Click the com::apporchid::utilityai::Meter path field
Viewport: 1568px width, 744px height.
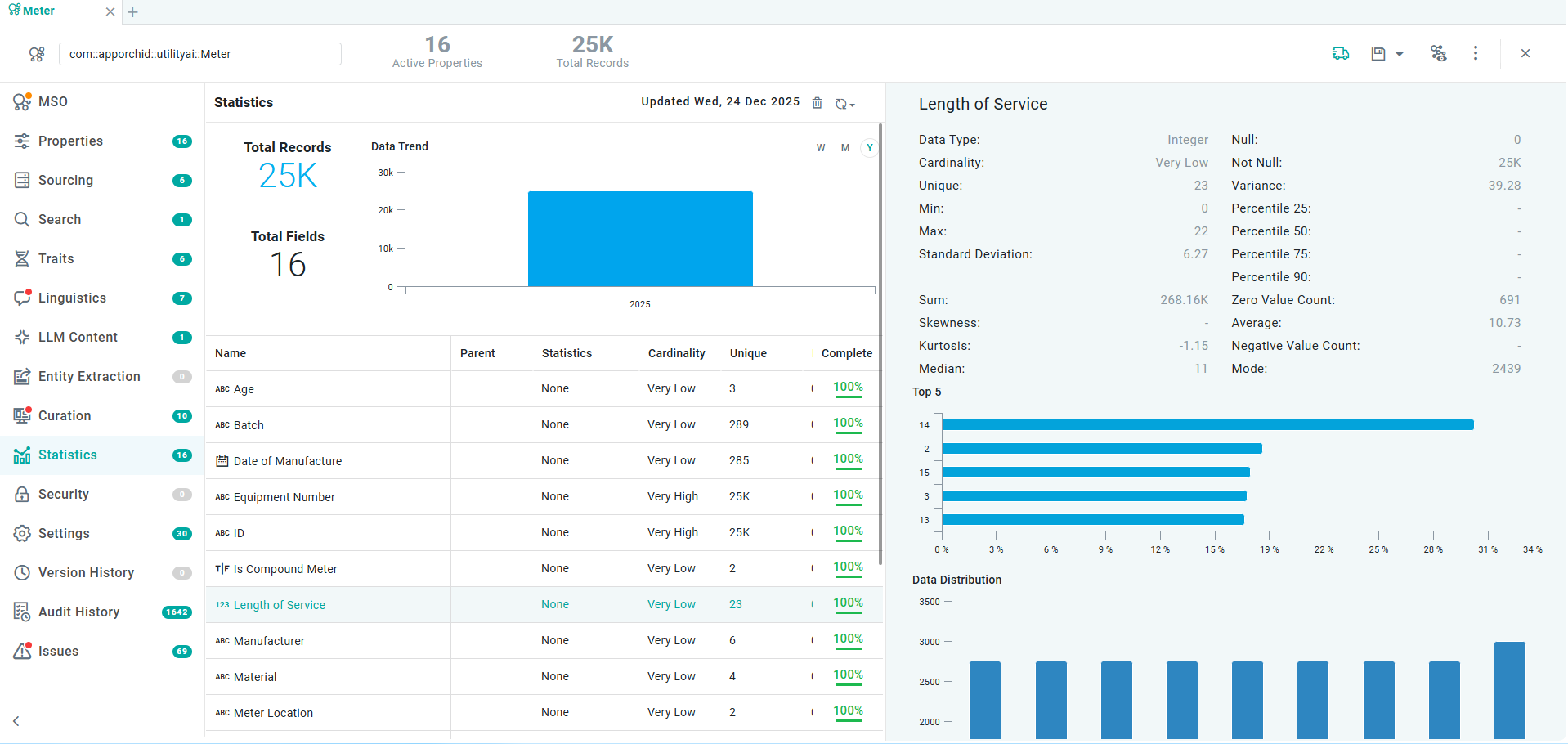click(x=200, y=55)
